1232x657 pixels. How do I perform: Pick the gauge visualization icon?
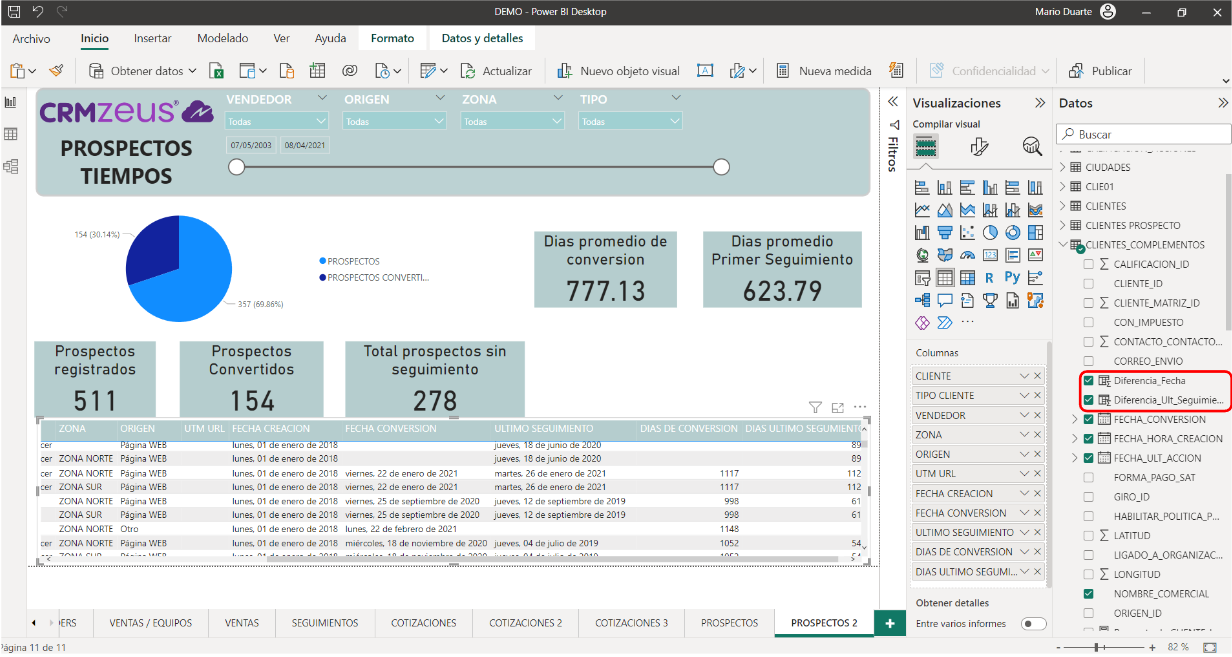click(967, 255)
